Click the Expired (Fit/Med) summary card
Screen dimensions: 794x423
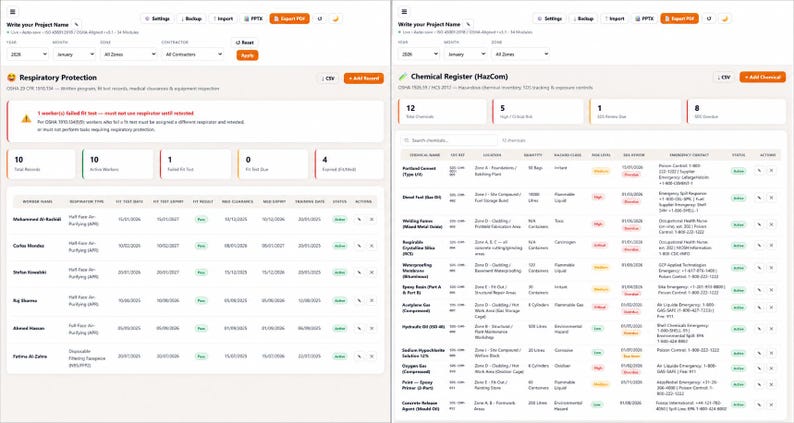[349, 164]
